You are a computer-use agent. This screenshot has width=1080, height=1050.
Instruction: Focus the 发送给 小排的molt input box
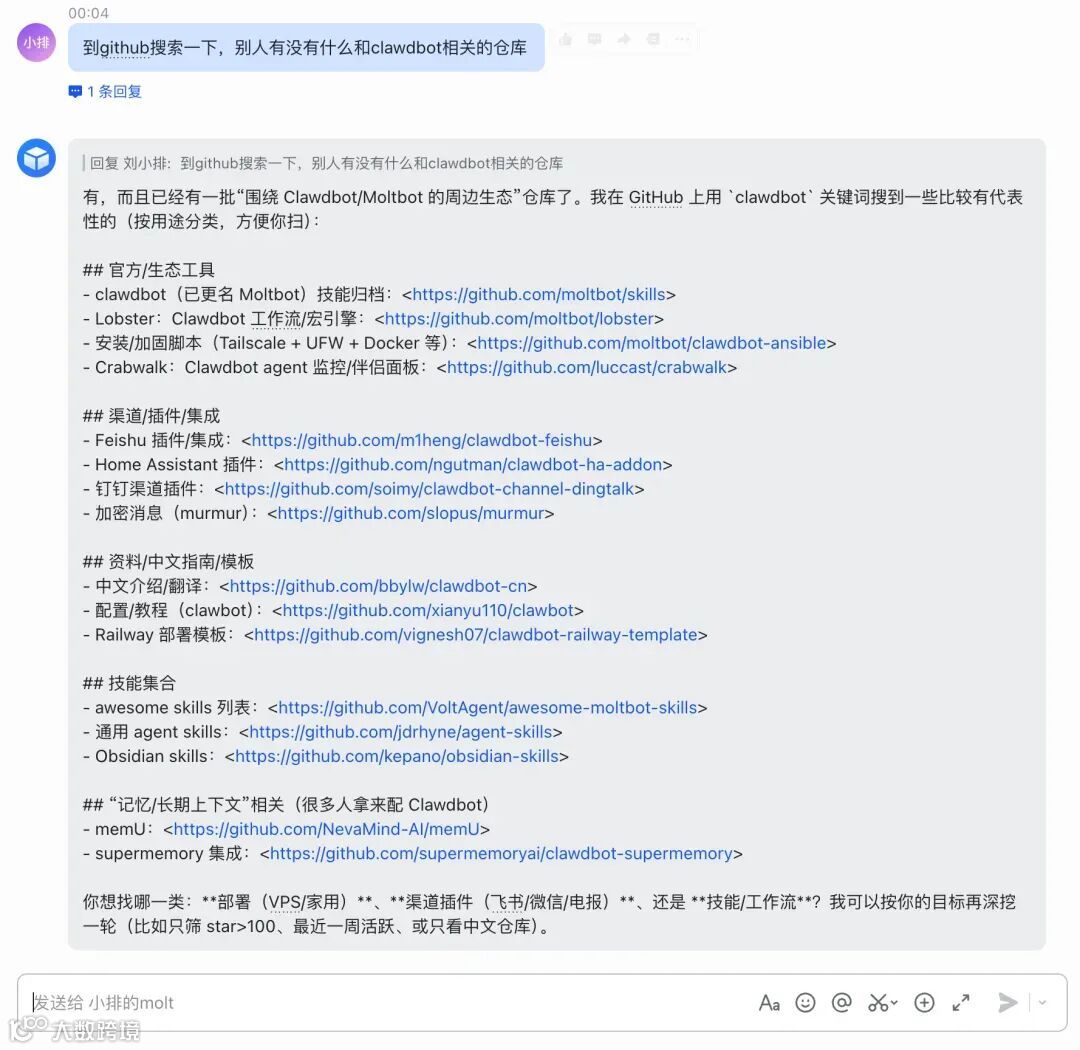386,1002
